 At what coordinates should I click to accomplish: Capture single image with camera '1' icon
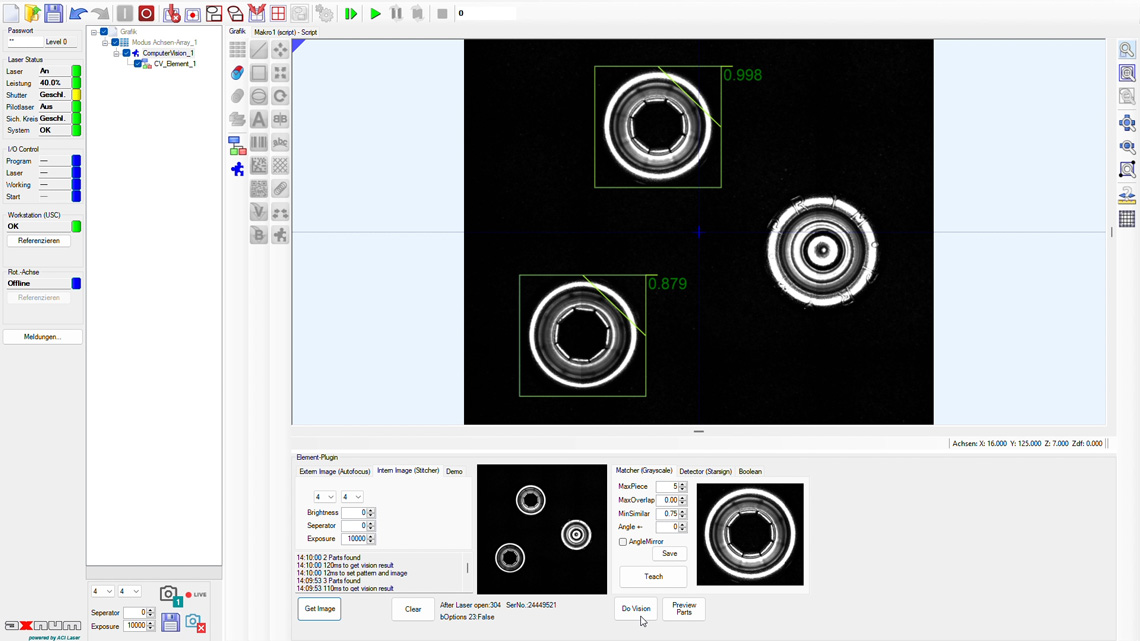click(170, 596)
